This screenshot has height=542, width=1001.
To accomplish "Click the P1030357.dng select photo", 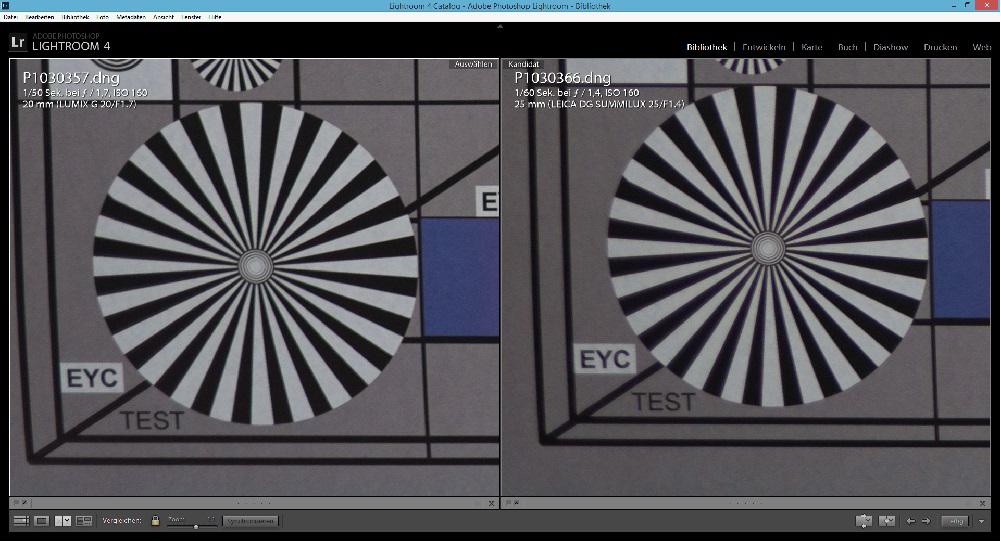I will (254, 277).
